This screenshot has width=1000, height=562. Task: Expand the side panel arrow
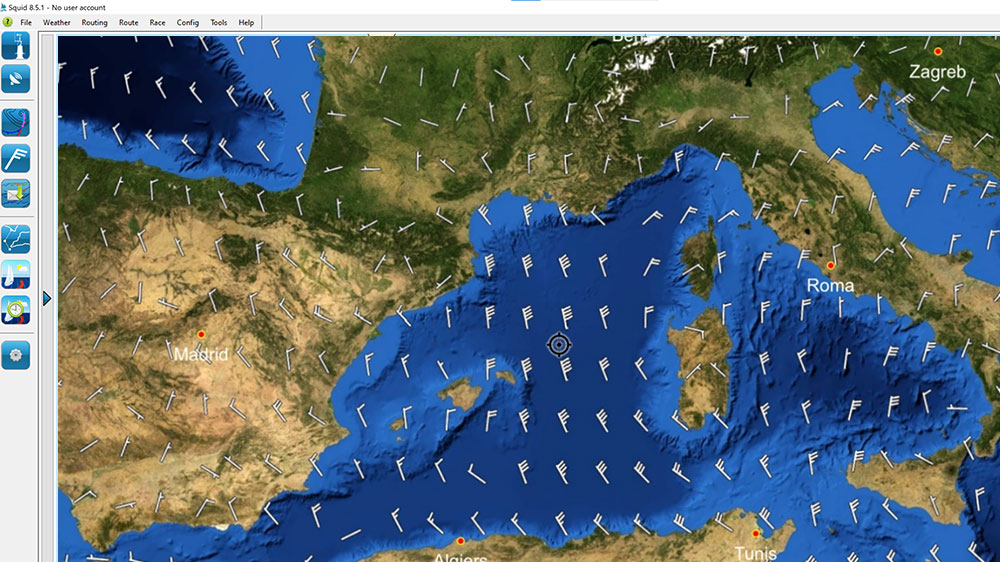click(47, 299)
